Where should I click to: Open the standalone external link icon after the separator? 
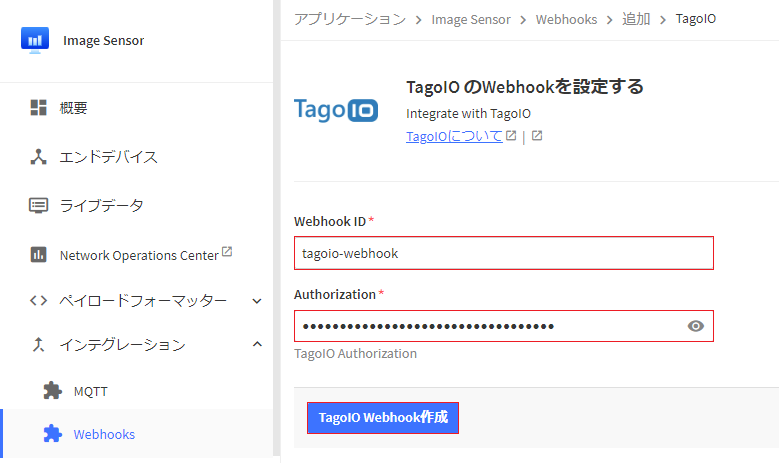(x=537, y=136)
